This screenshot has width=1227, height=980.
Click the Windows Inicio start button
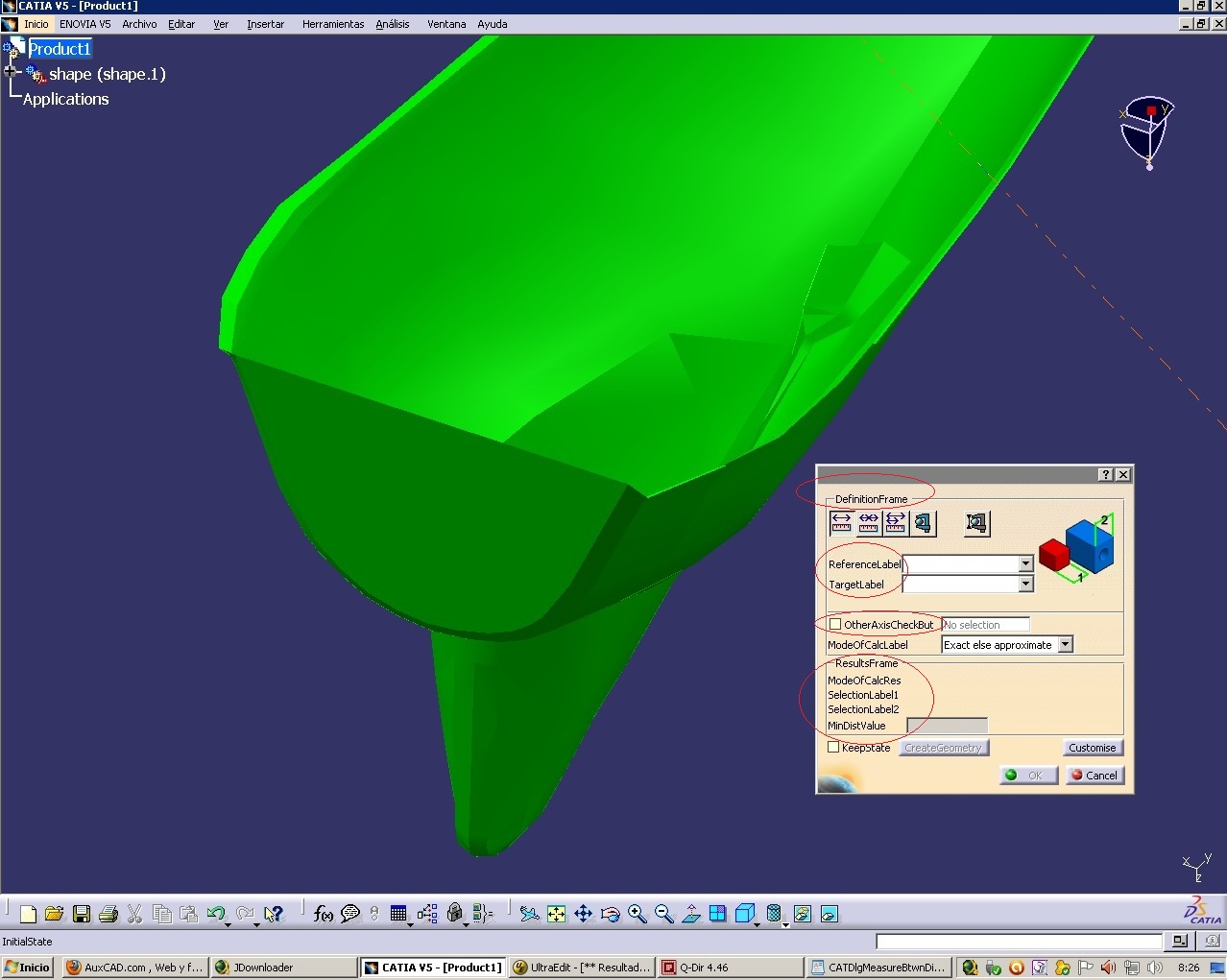point(27,967)
